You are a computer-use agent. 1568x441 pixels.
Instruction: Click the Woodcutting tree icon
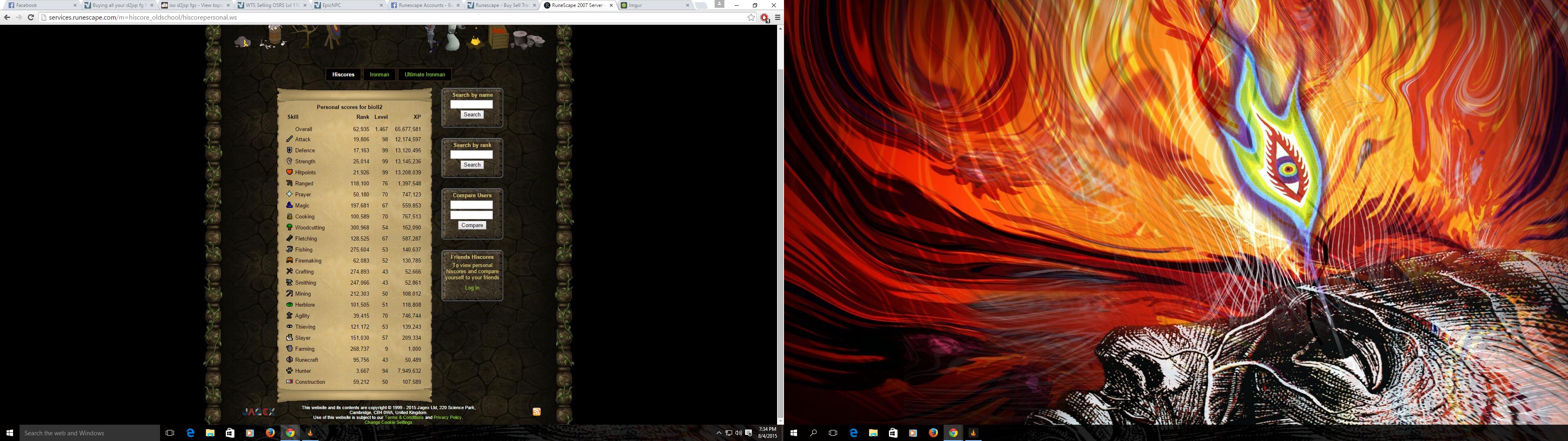(289, 227)
